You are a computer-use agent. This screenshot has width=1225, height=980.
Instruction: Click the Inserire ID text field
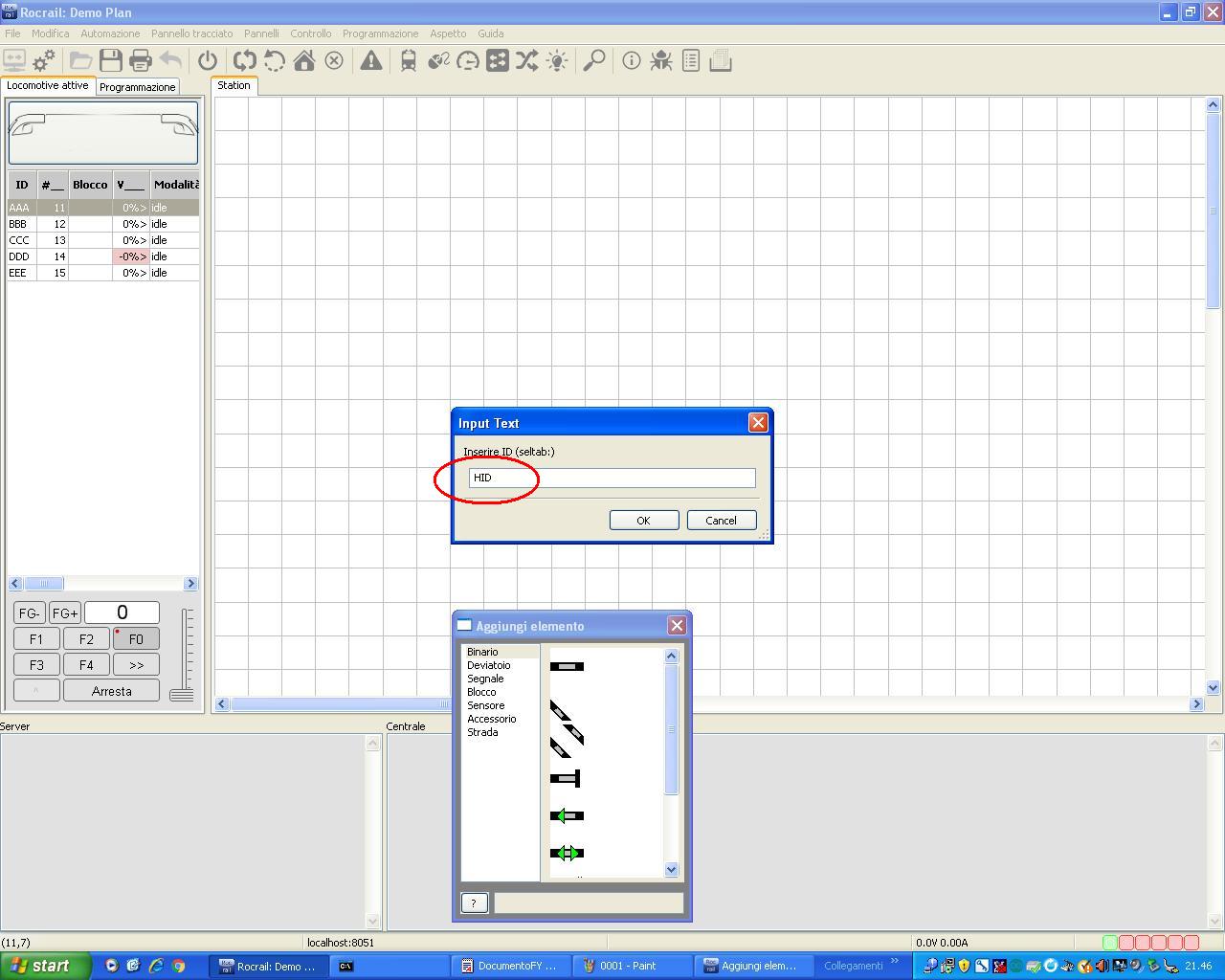click(x=612, y=478)
